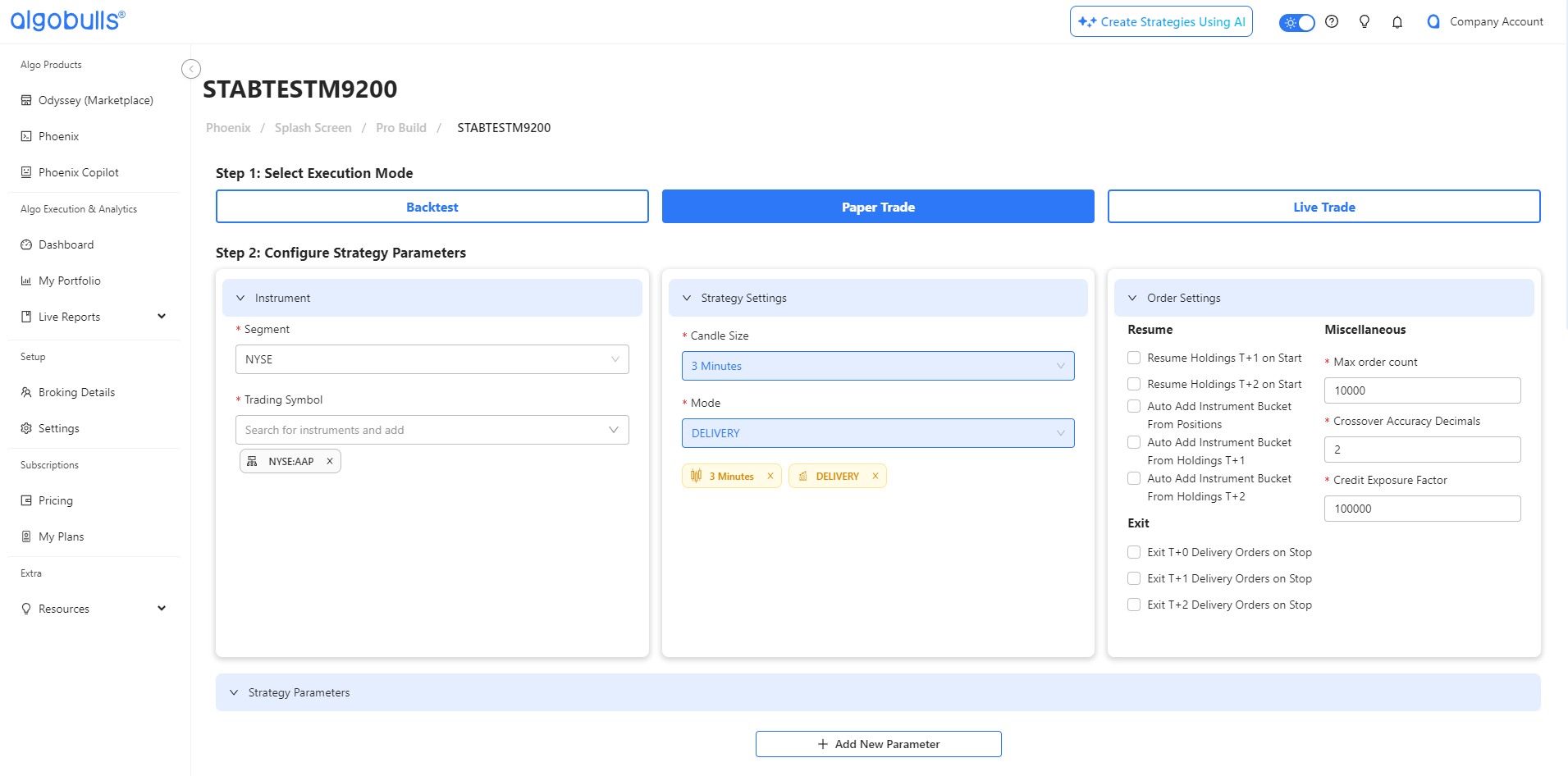Viewport: 1568px width, 776px height.
Task: Open the Candle Size dropdown
Action: [878, 366]
